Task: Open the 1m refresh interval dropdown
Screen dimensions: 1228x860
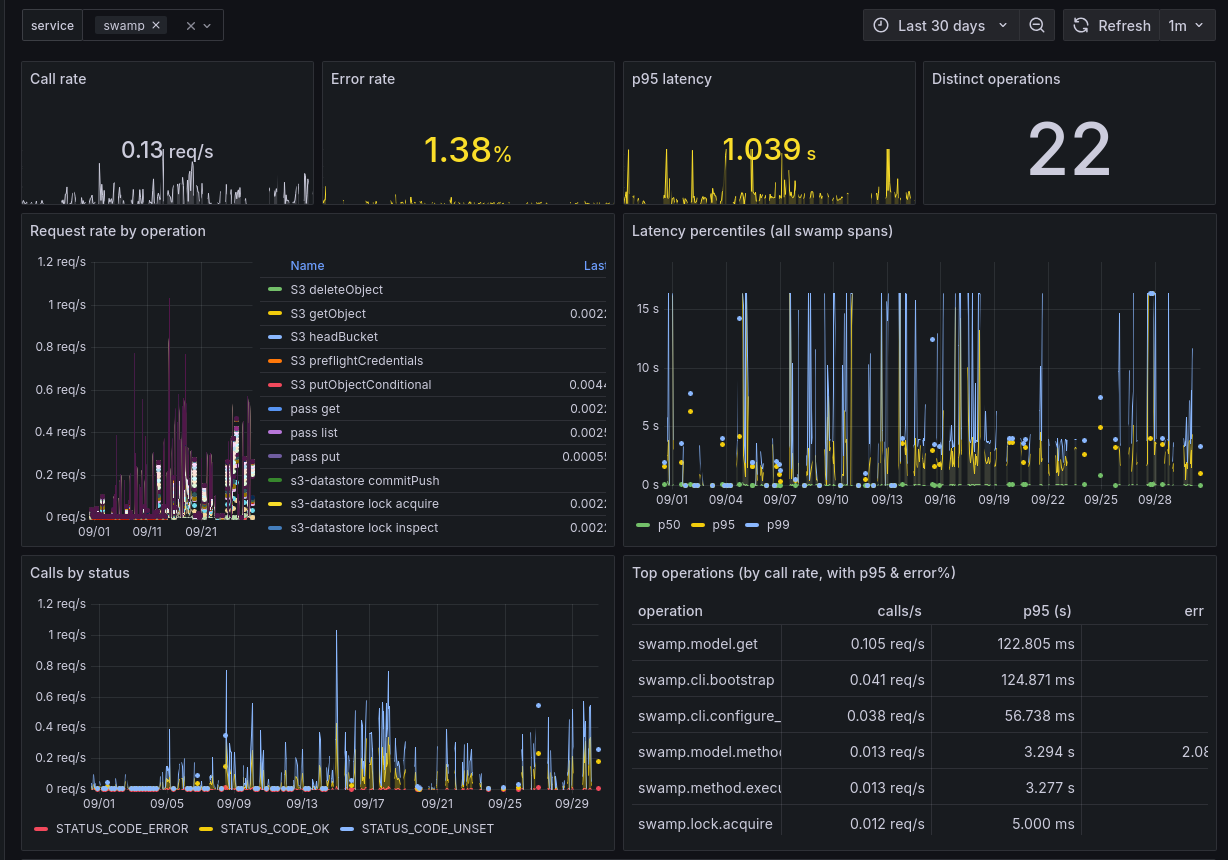Action: tap(1185, 26)
